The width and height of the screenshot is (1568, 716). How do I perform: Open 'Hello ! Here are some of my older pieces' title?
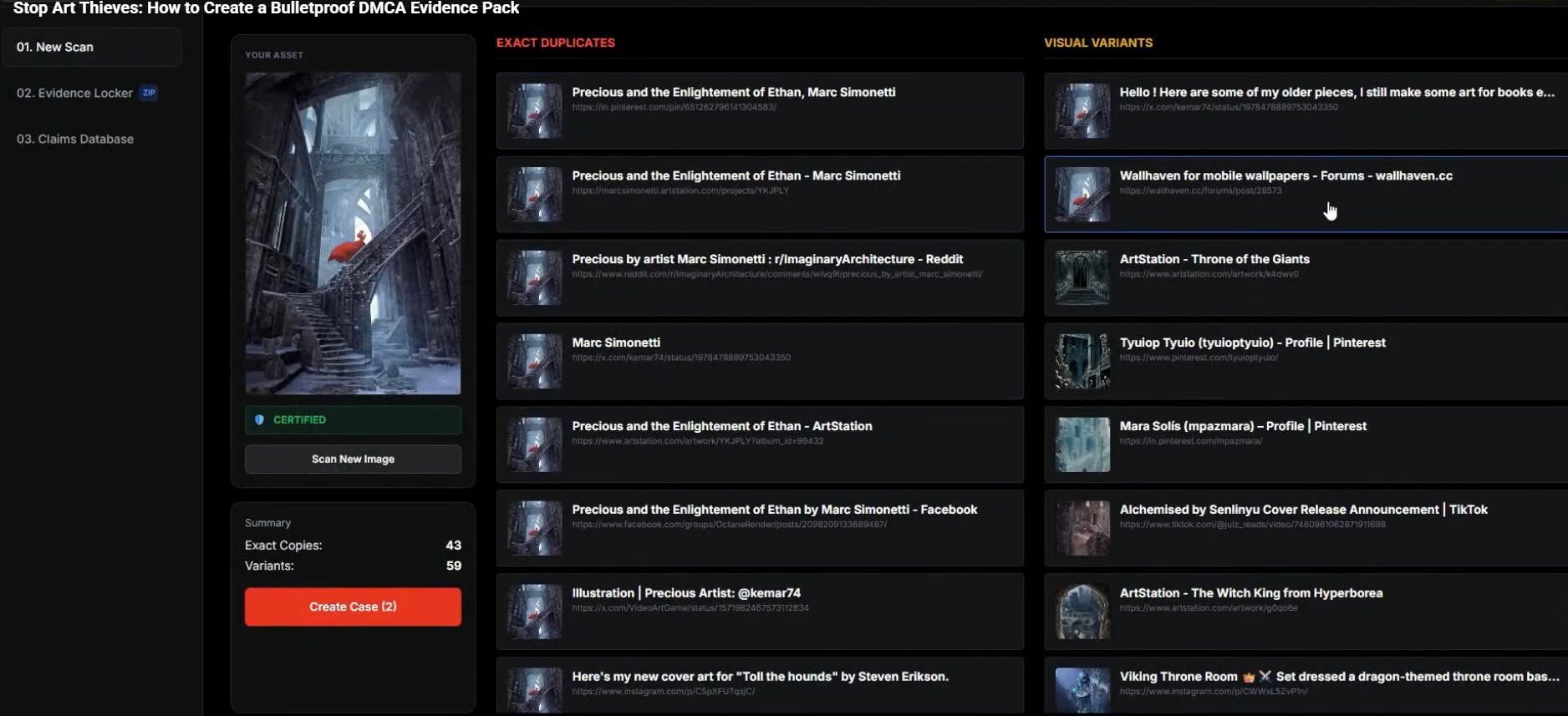(x=1337, y=92)
